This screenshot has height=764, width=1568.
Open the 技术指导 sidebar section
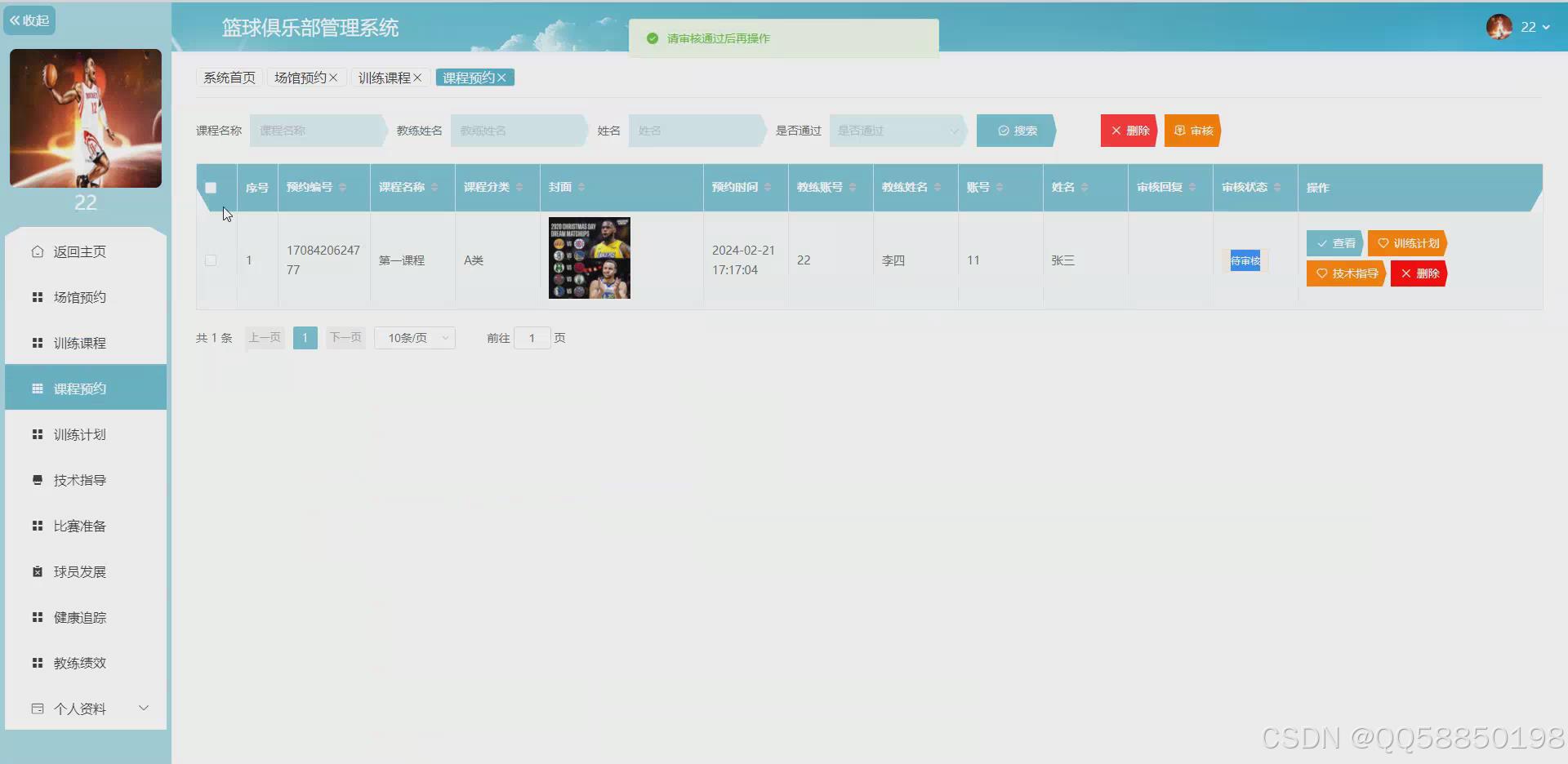[x=79, y=479]
